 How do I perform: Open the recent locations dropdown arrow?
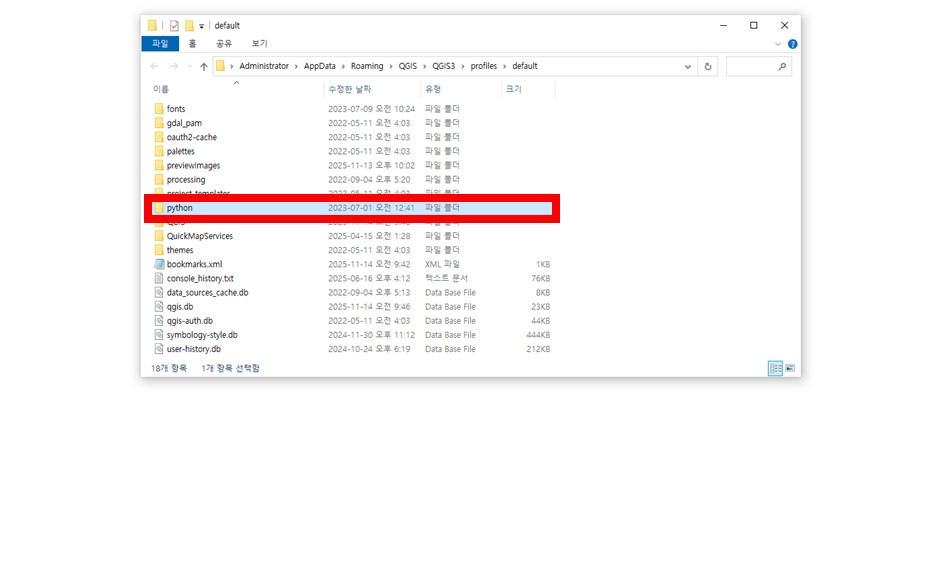point(189,67)
